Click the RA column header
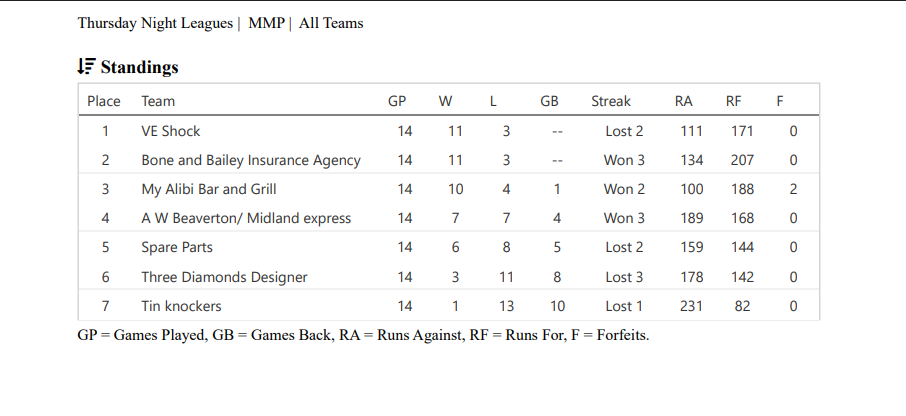The image size is (906, 416). [x=684, y=101]
